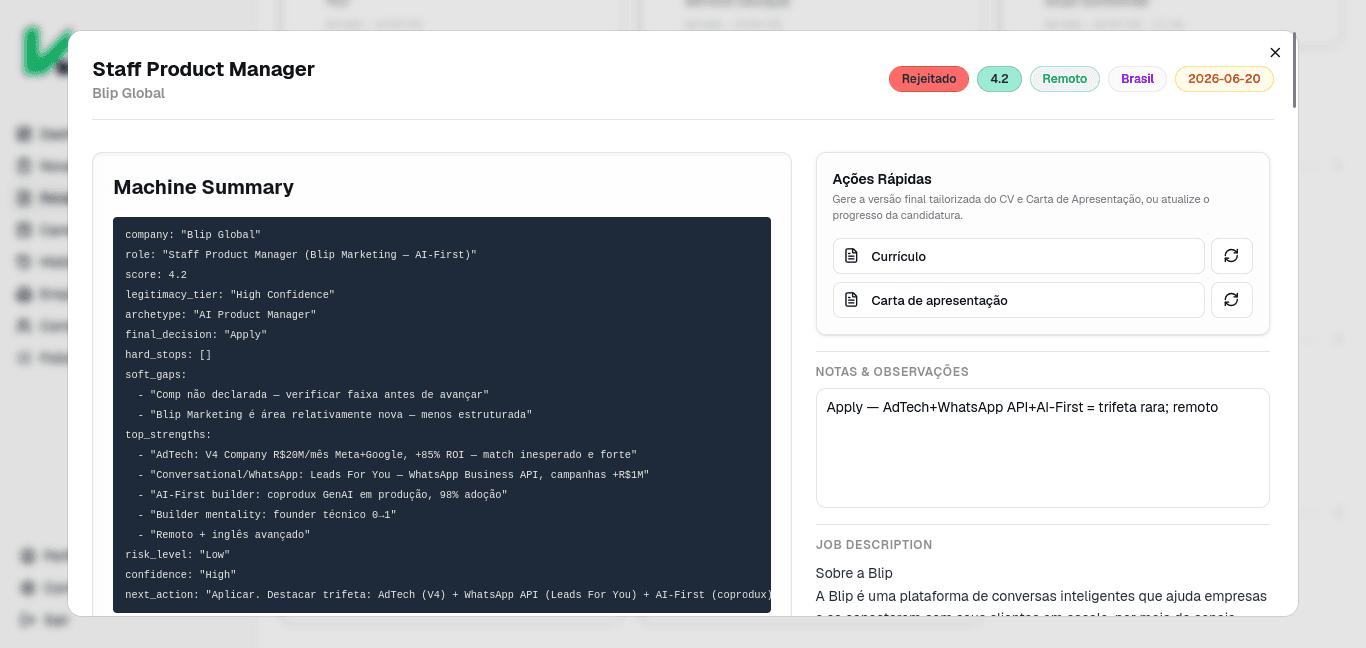Click the 'confidence: "High"' code line
Viewport: 1366px width, 648px height.
(181, 575)
